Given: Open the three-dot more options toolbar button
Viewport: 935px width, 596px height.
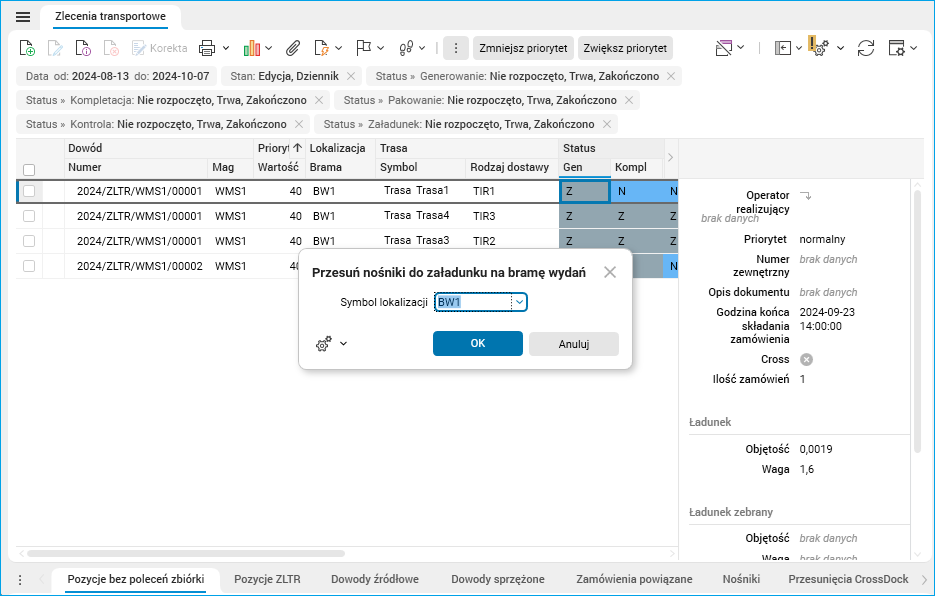Looking at the screenshot, I should pos(456,48).
